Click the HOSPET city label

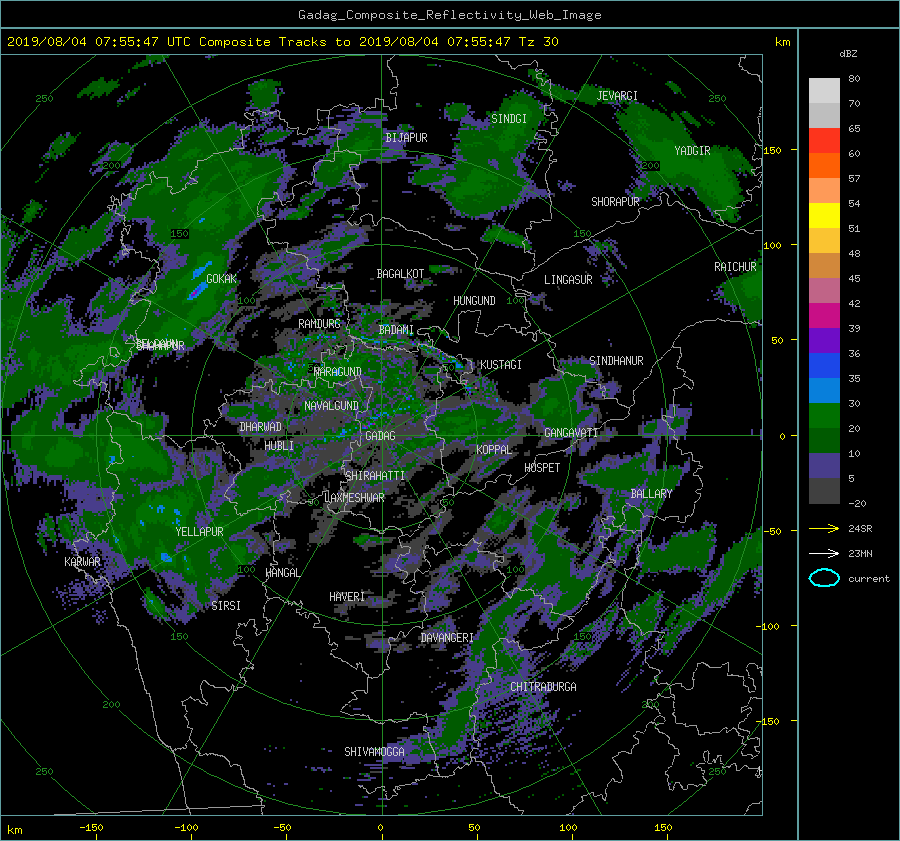click(x=542, y=468)
